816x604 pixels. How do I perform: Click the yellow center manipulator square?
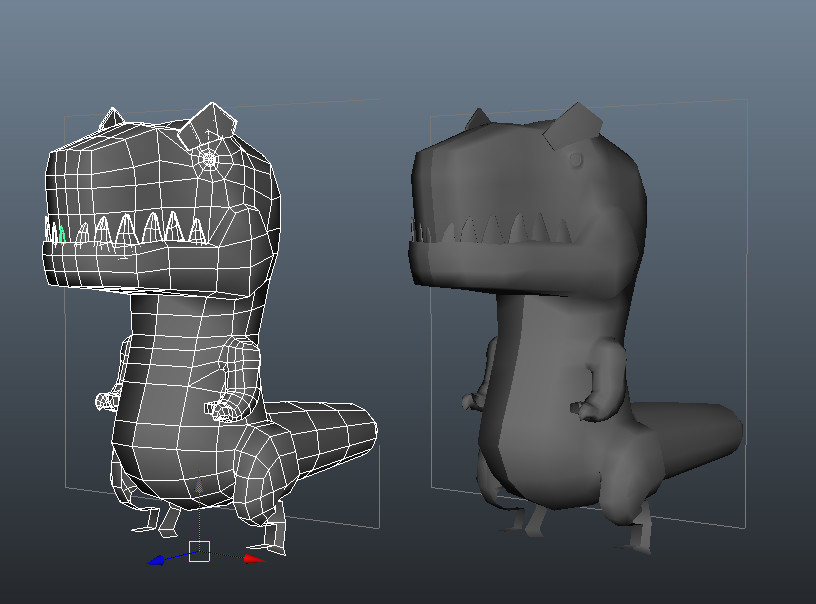click(199, 551)
